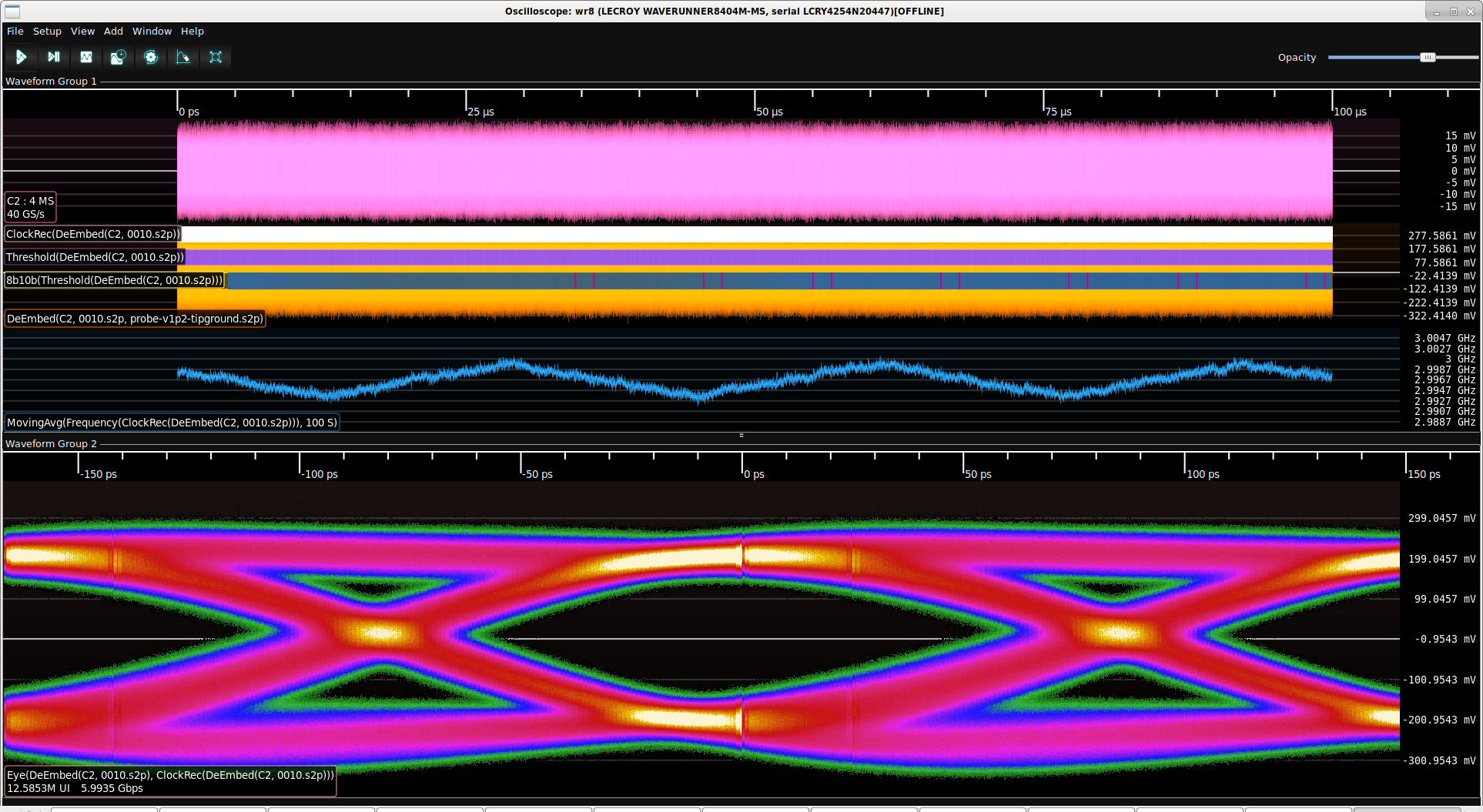
Task: Click the -100 ps eye timeline marker
Action: [320, 474]
